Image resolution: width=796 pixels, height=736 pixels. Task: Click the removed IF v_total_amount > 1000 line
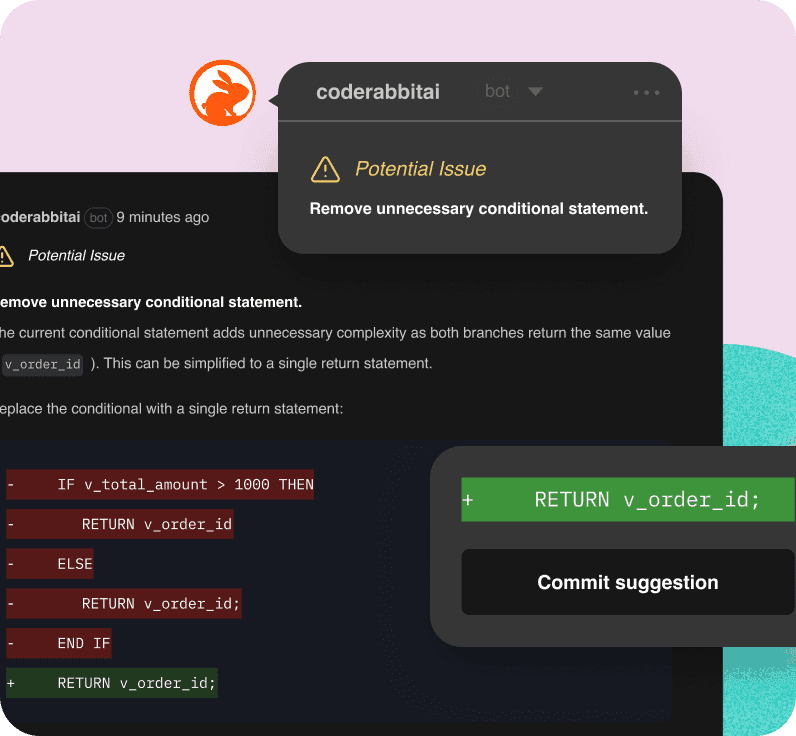160,484
